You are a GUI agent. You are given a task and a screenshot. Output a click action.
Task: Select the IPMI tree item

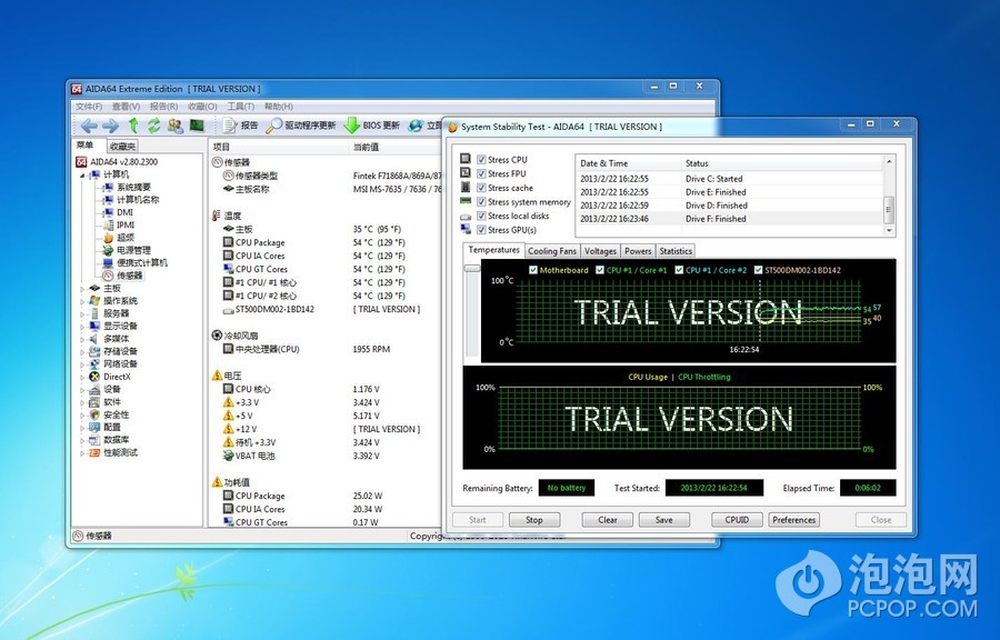pyautogui.click(x=126, y=225)
